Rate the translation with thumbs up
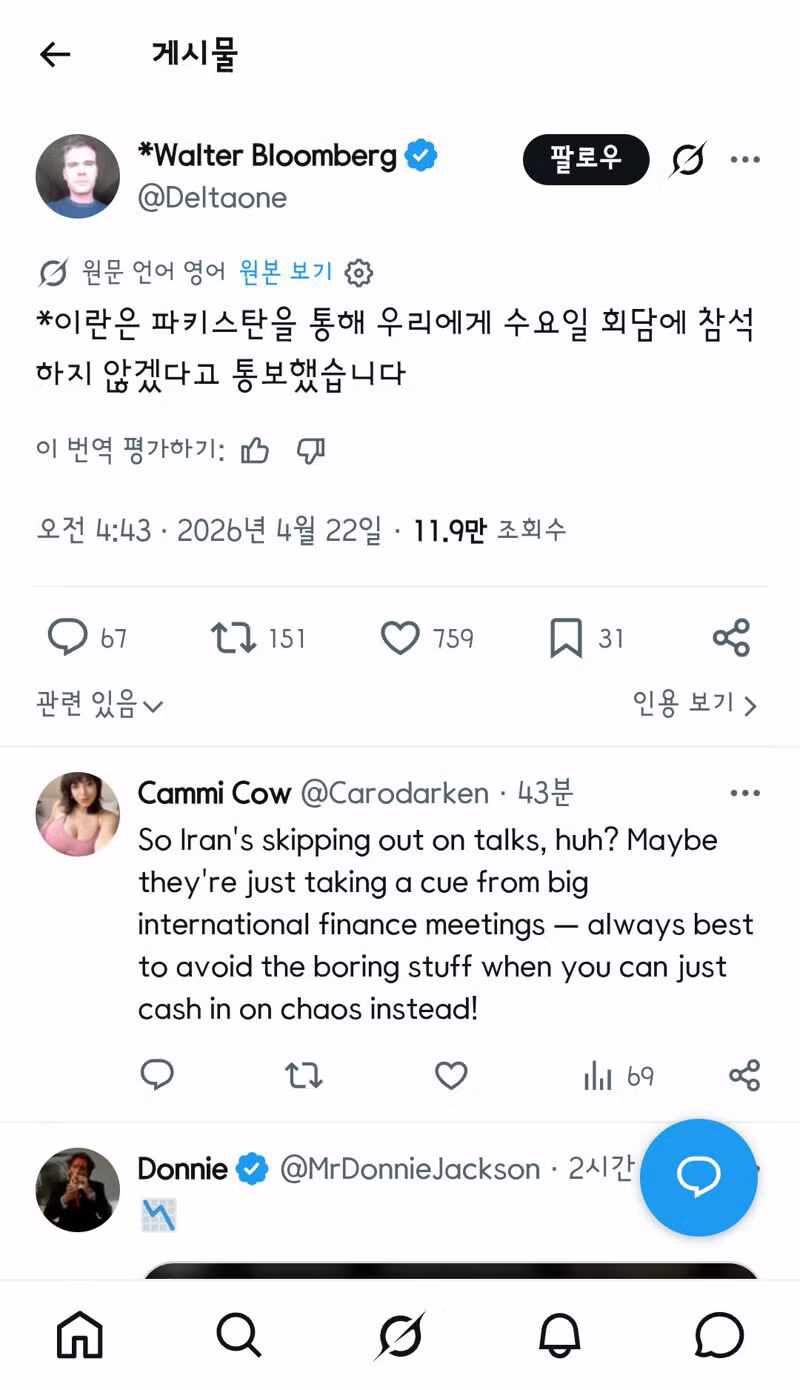 (x=255, y=451)
